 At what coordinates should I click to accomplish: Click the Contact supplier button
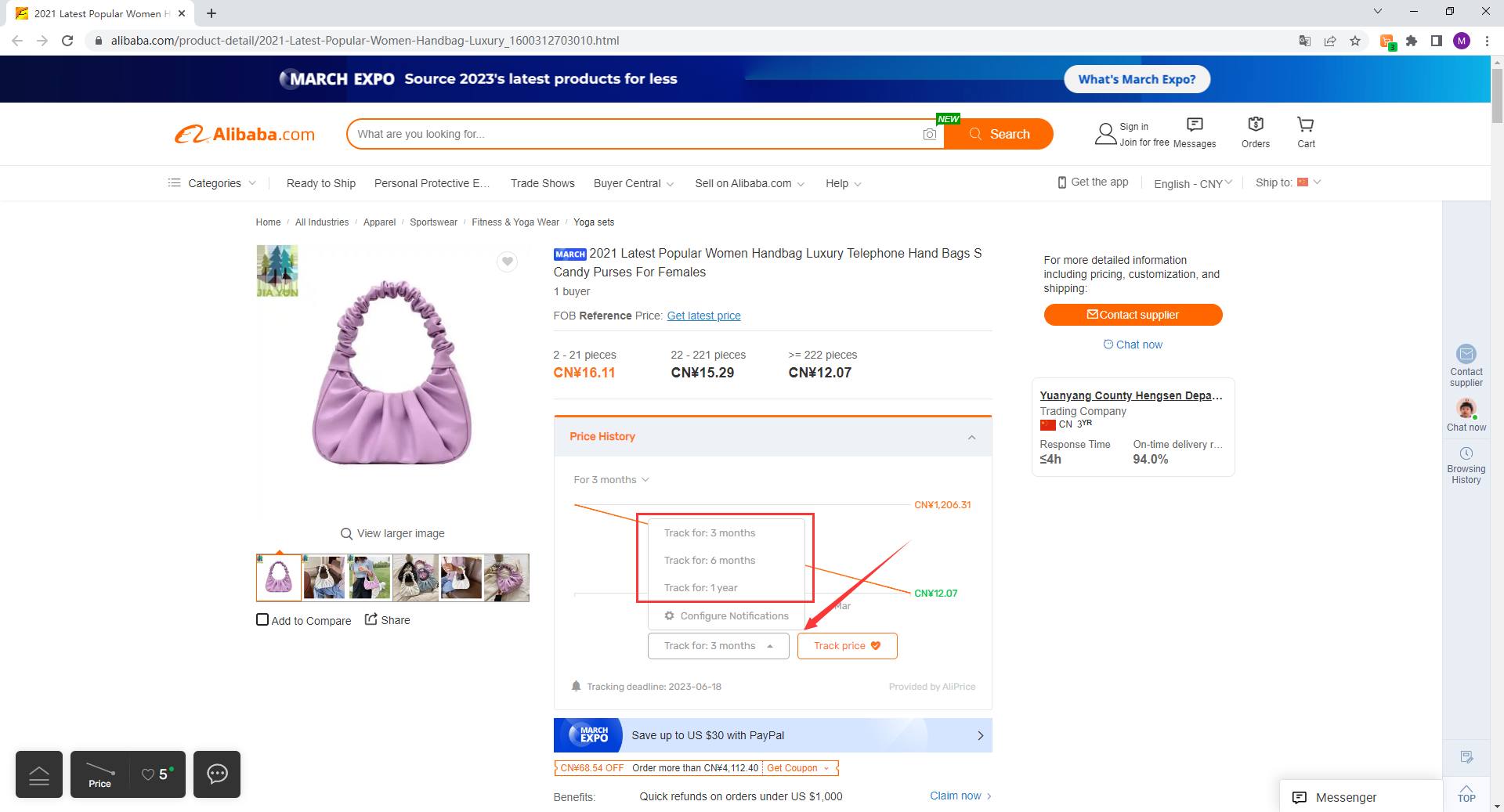[x=1133, y=315]
